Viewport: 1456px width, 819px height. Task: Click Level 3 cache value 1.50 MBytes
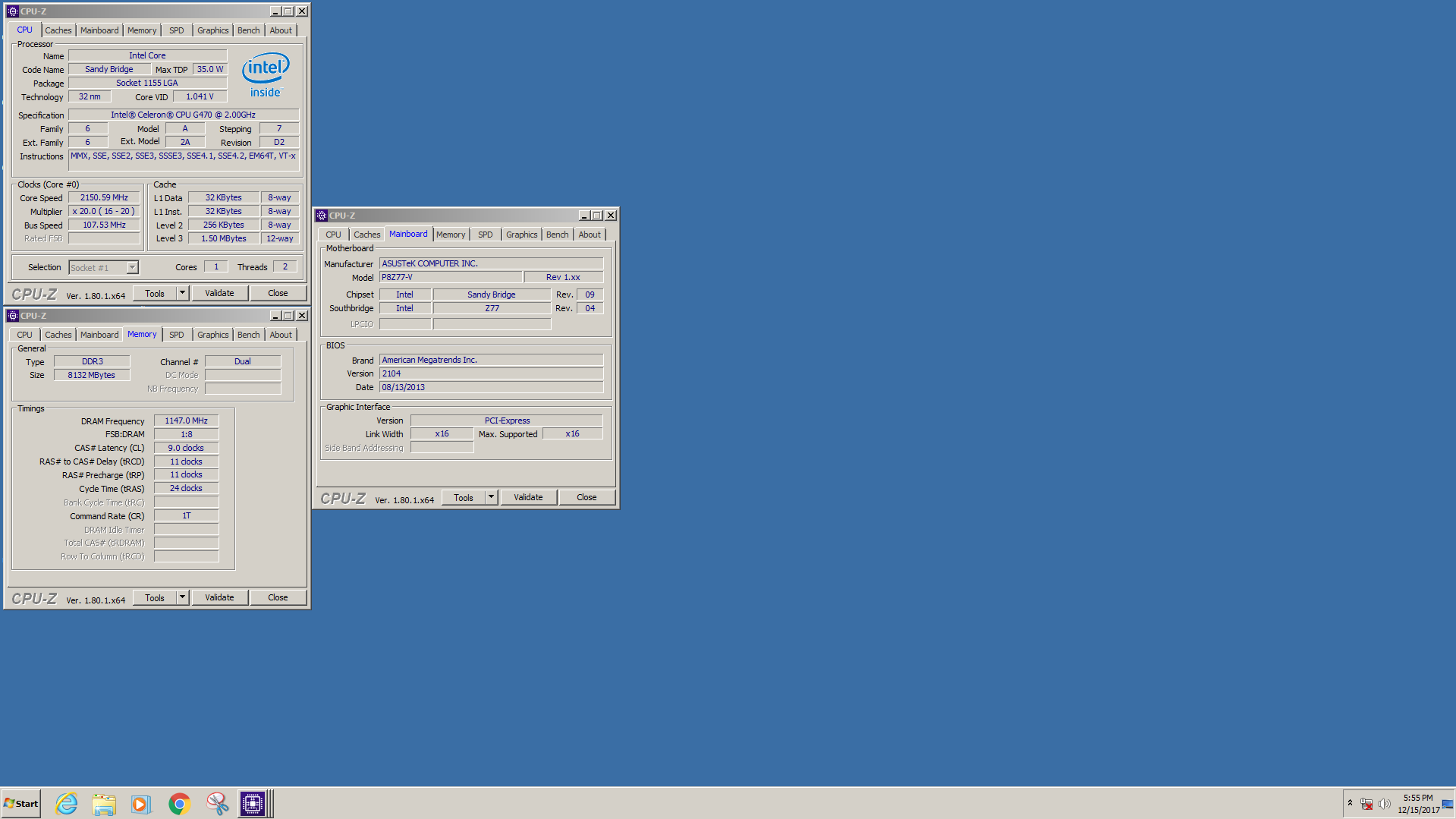[x=224, y=238]
